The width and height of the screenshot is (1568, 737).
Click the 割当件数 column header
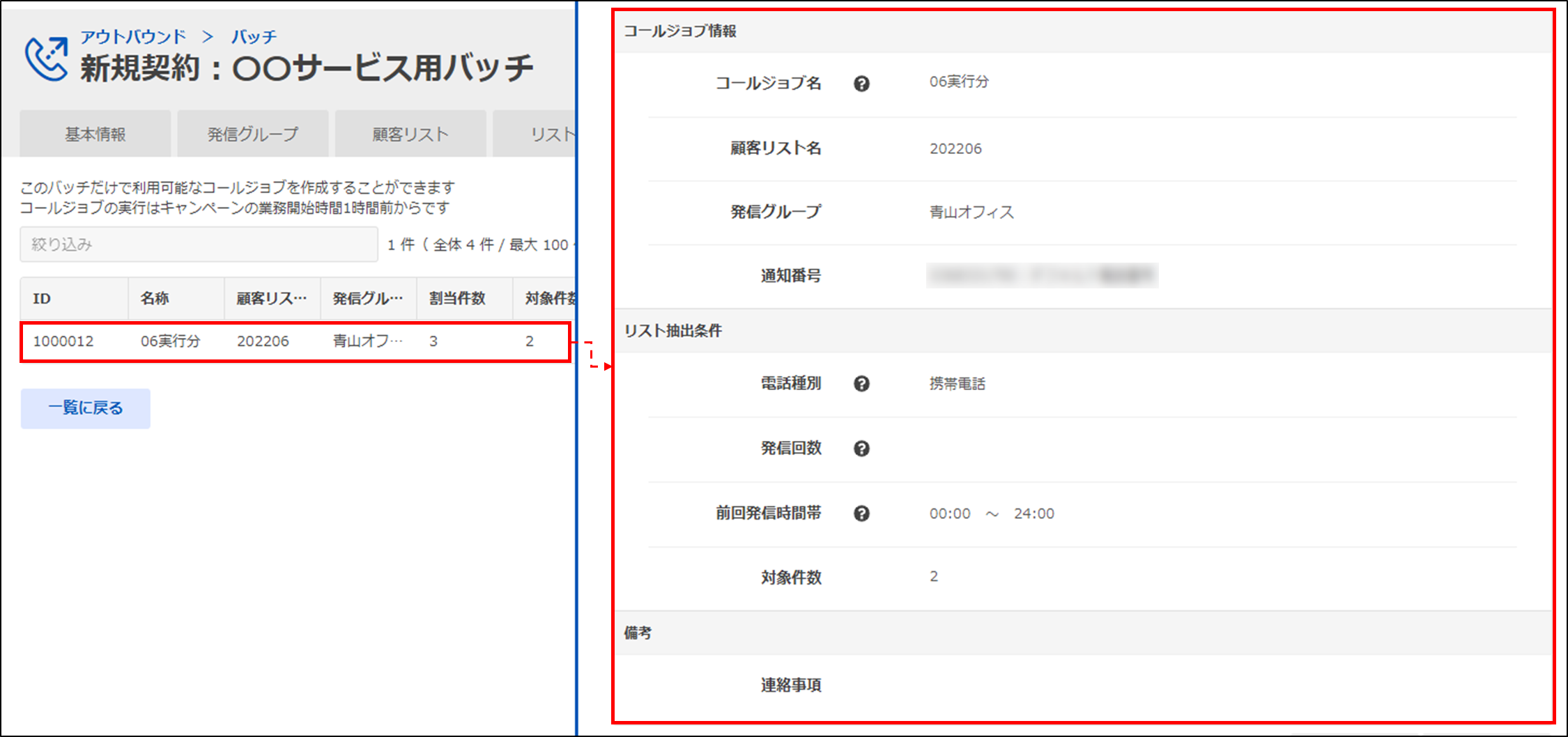click(x=457, y=298)
